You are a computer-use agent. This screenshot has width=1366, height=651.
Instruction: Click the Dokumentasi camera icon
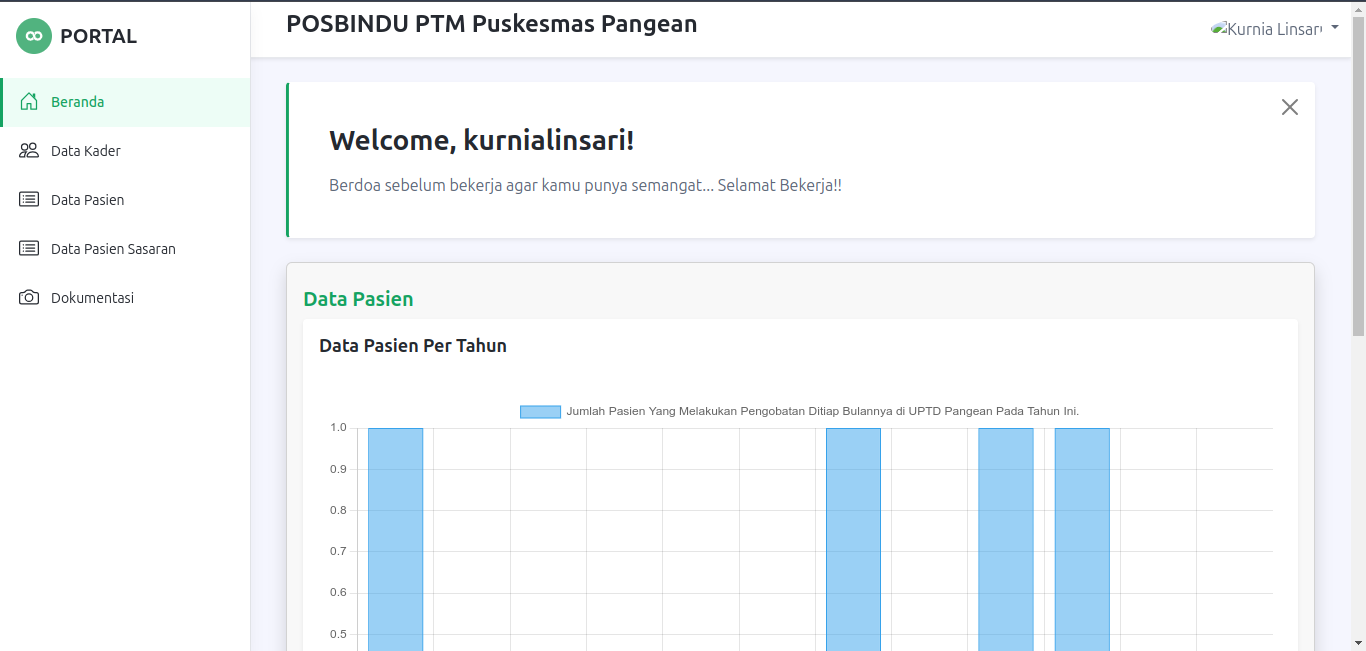29,298
